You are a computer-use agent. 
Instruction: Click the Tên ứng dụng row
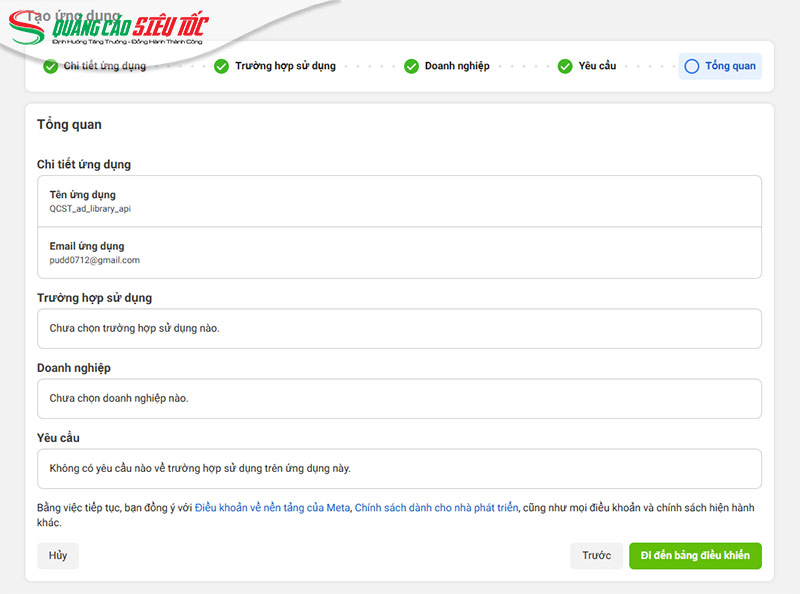399,201
